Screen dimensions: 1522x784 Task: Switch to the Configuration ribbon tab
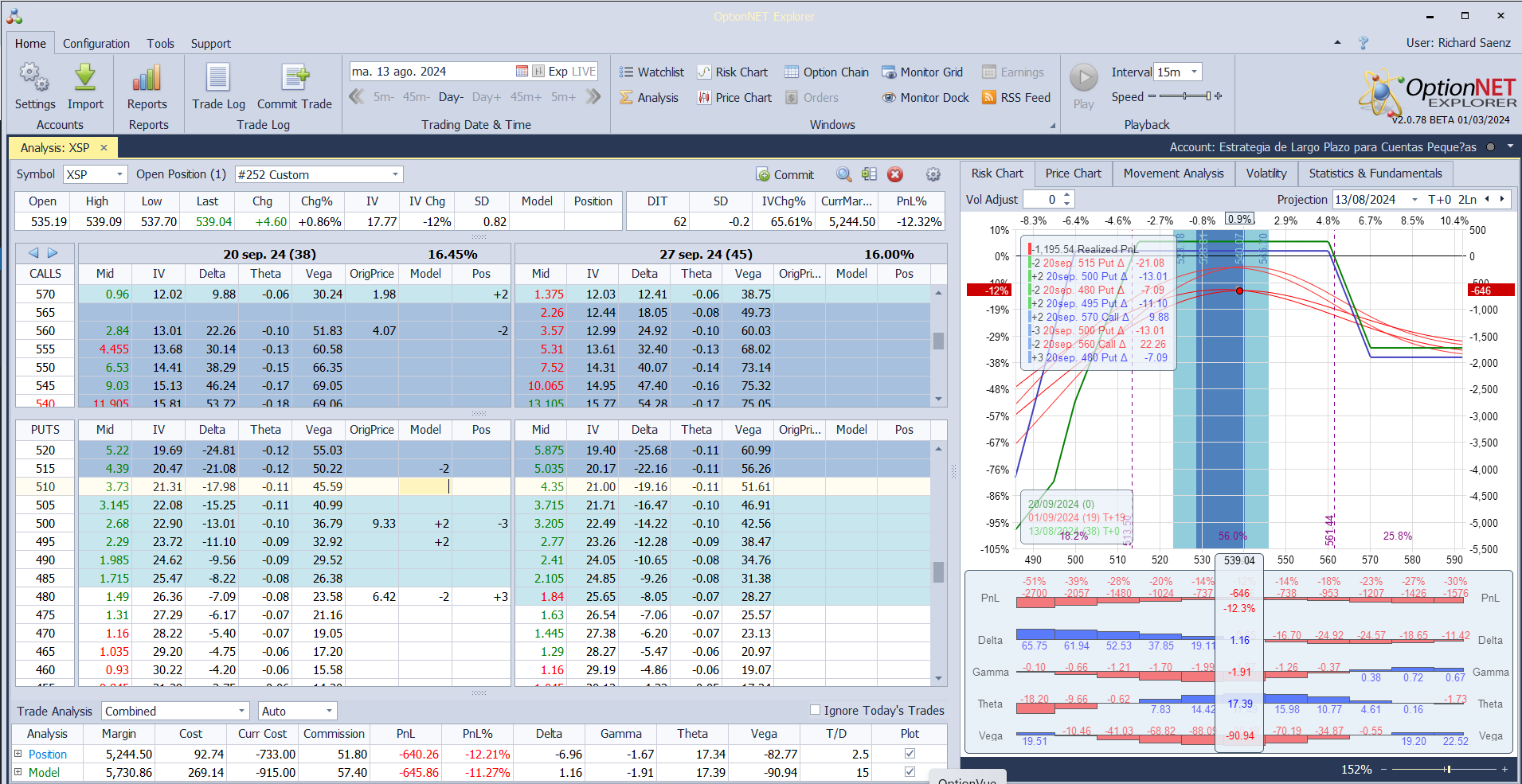pyautogui.click(x=96, y=44)
